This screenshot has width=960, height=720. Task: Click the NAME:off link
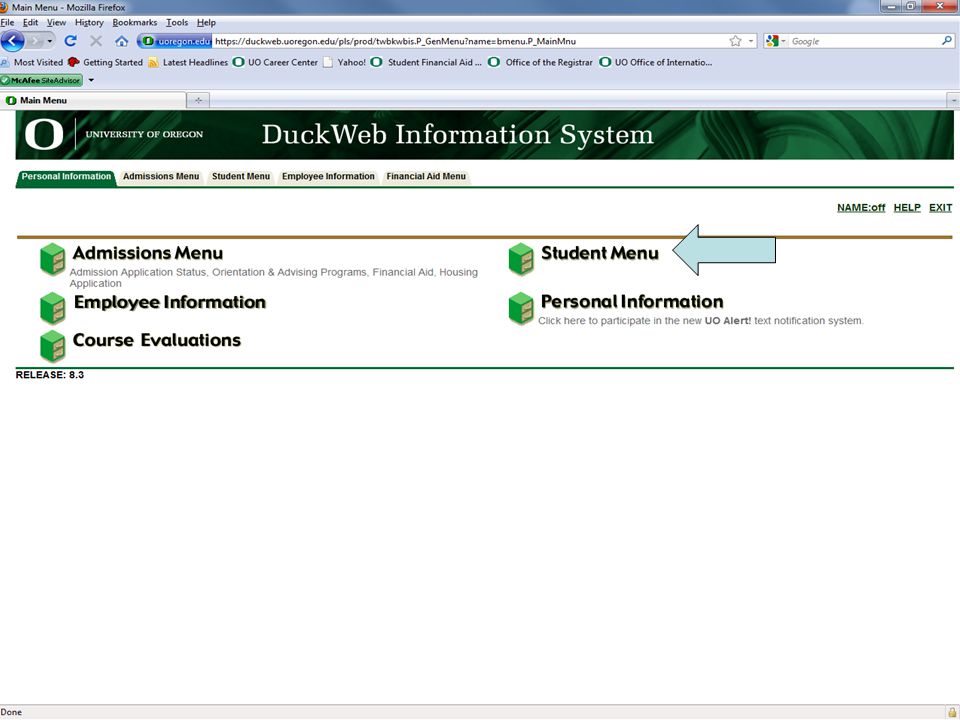861,208
